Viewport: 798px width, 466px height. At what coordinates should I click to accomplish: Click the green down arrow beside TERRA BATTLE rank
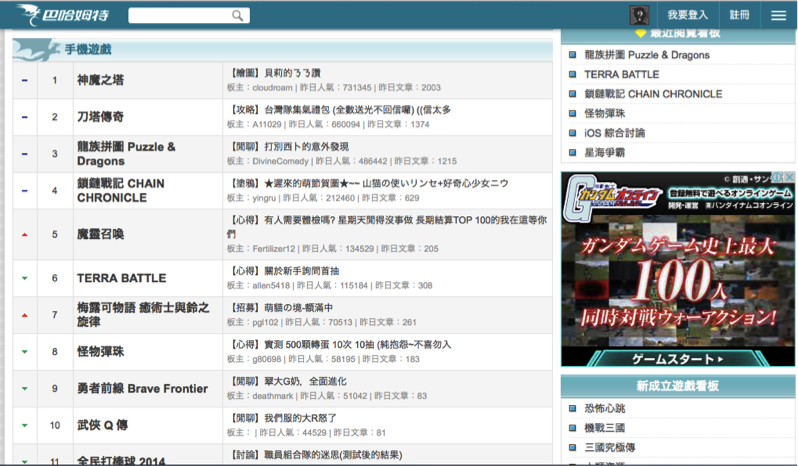(x=24, y=278)
